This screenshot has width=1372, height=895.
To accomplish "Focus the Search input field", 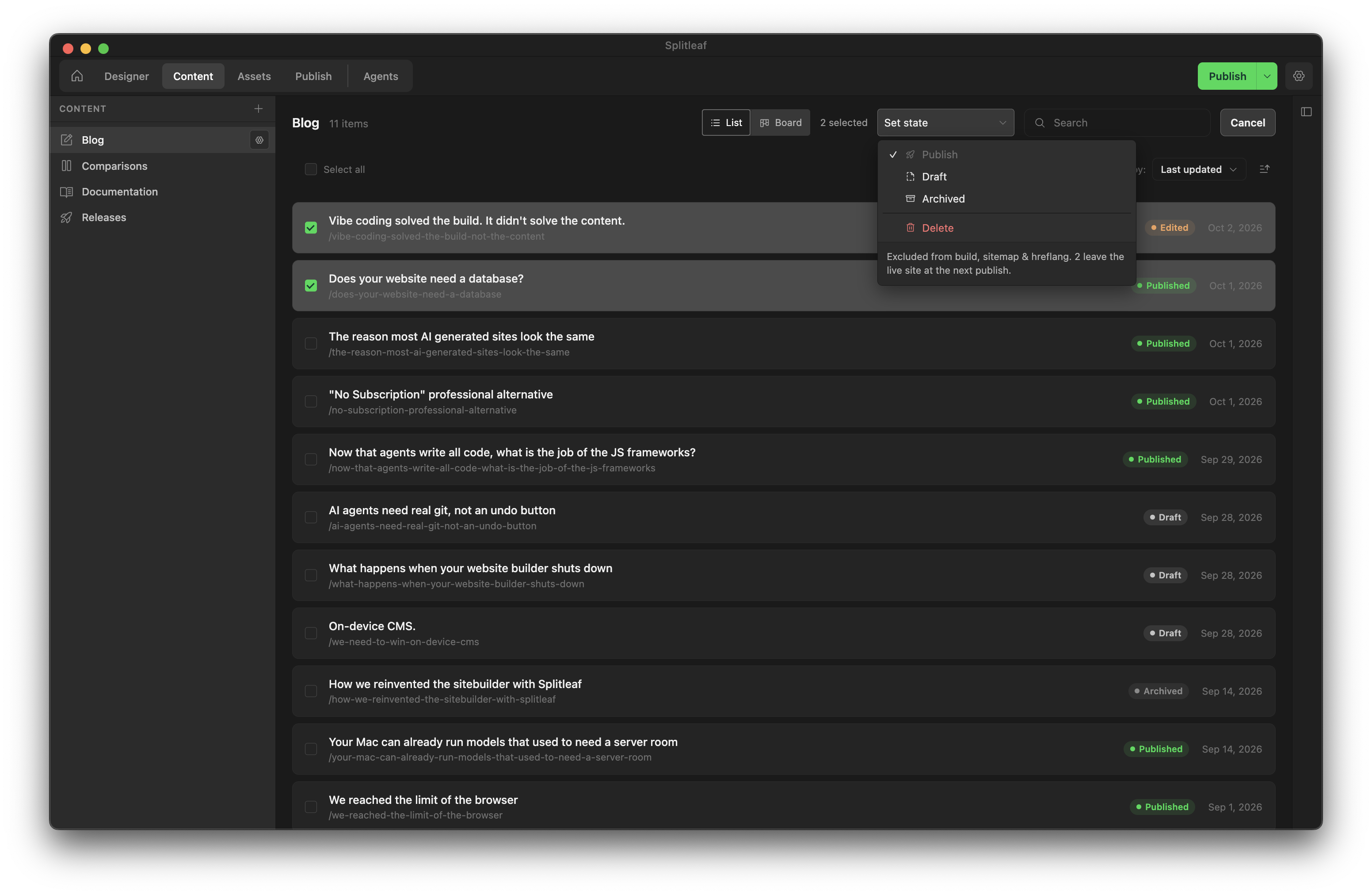I will click(x=1117, y=123).
